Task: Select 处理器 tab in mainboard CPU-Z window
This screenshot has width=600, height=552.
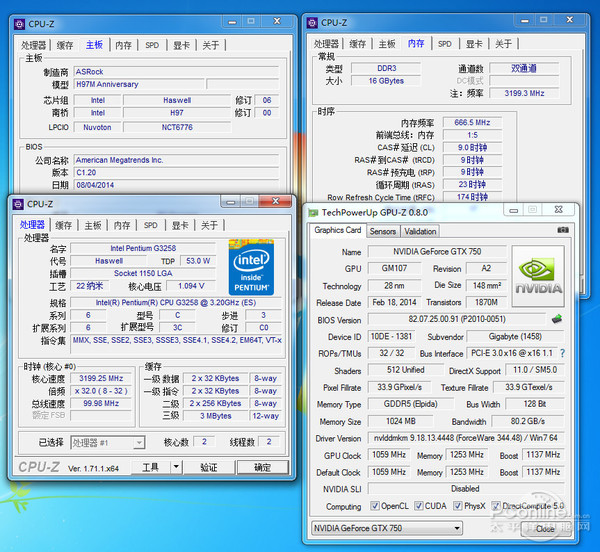Action: (x=34, y=45)
